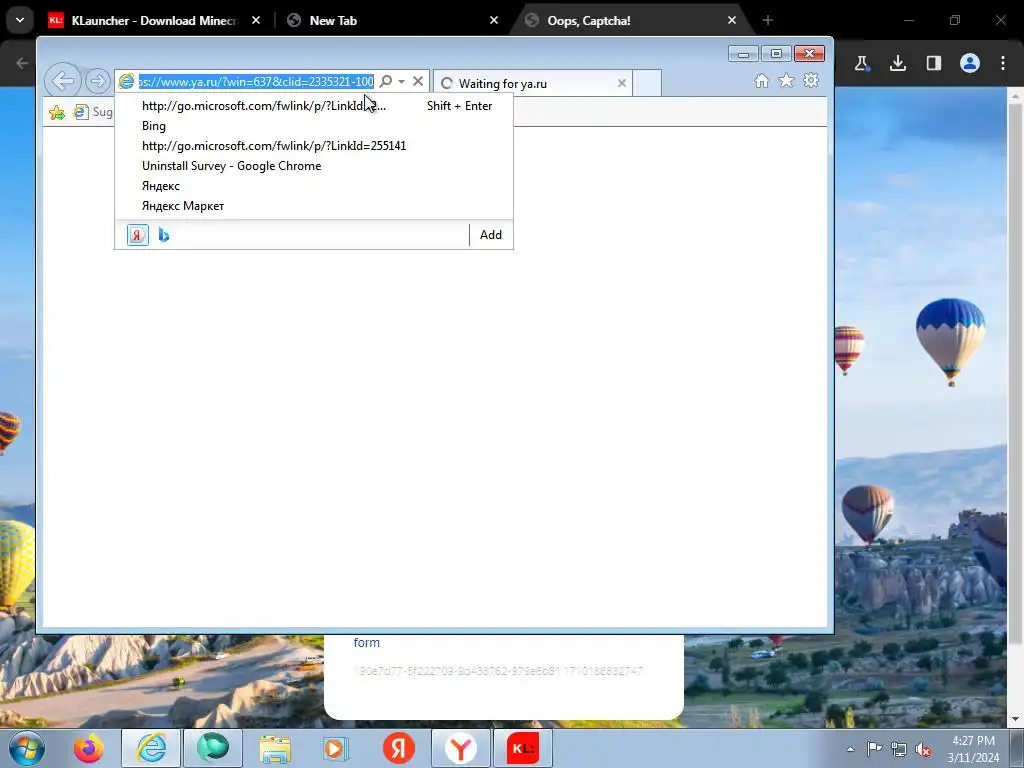
Task: Close the New Tab Chrome tab
Action: click(494, 20)
